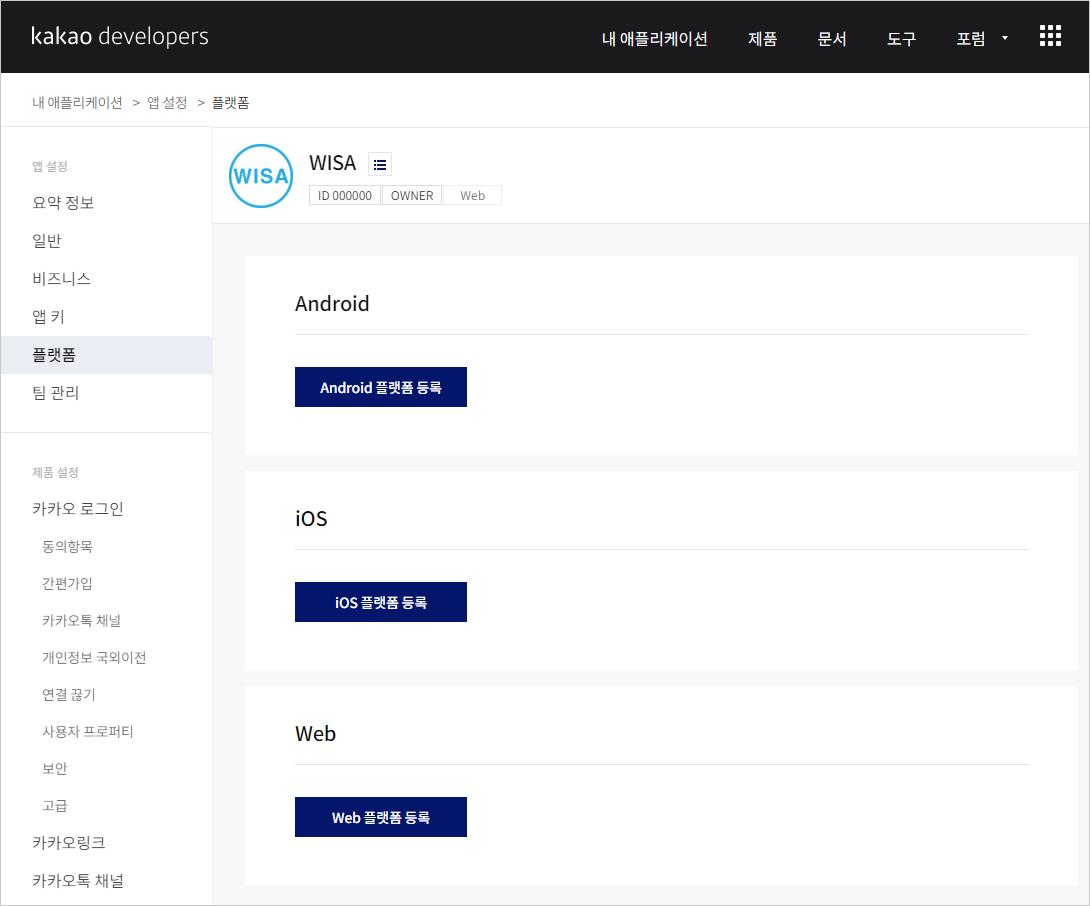This screenshot has height=906, width=1090.
Task: Click the Android 플랫폼 등록 button
Action: tap(381, 387)
